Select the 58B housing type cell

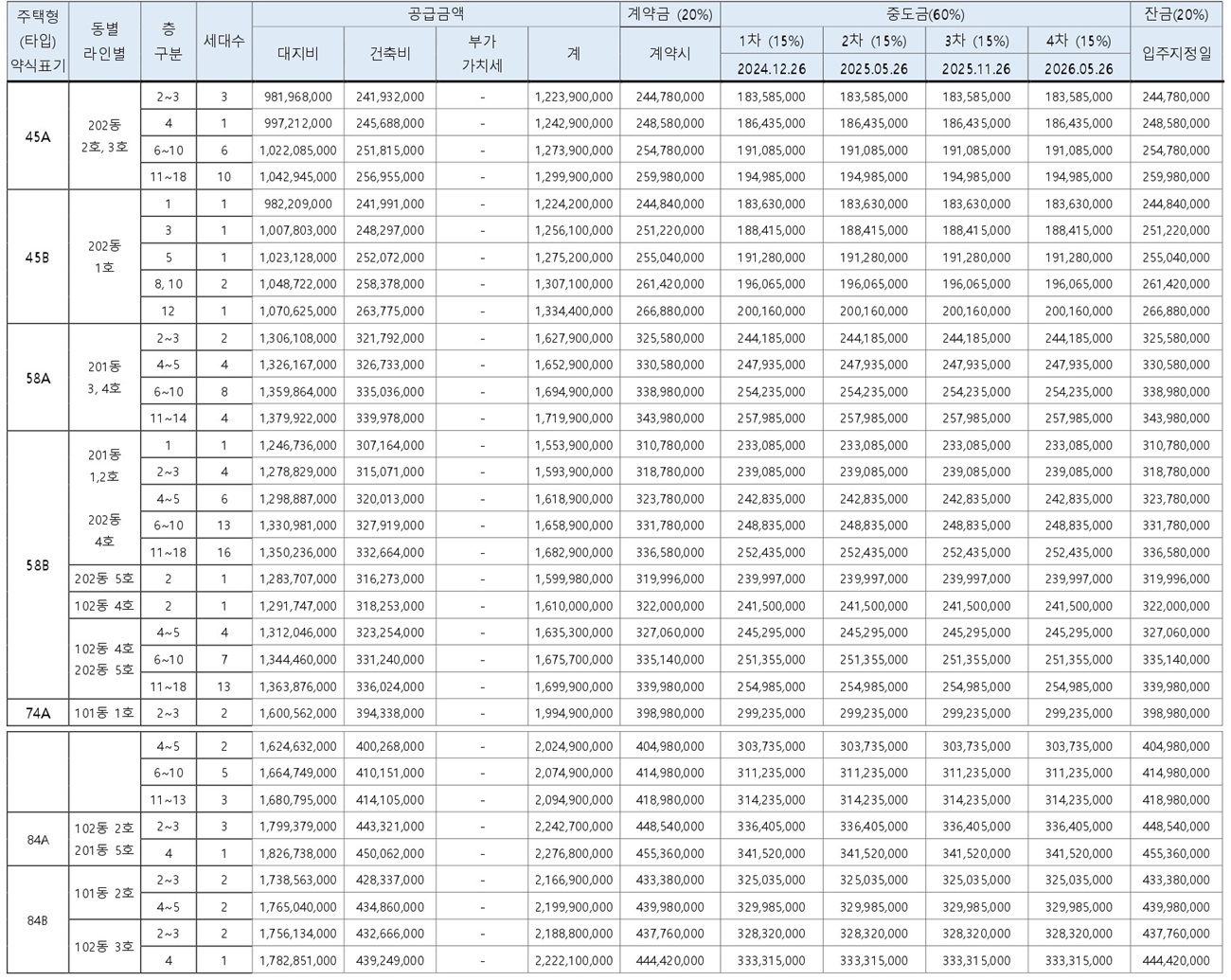38,565
